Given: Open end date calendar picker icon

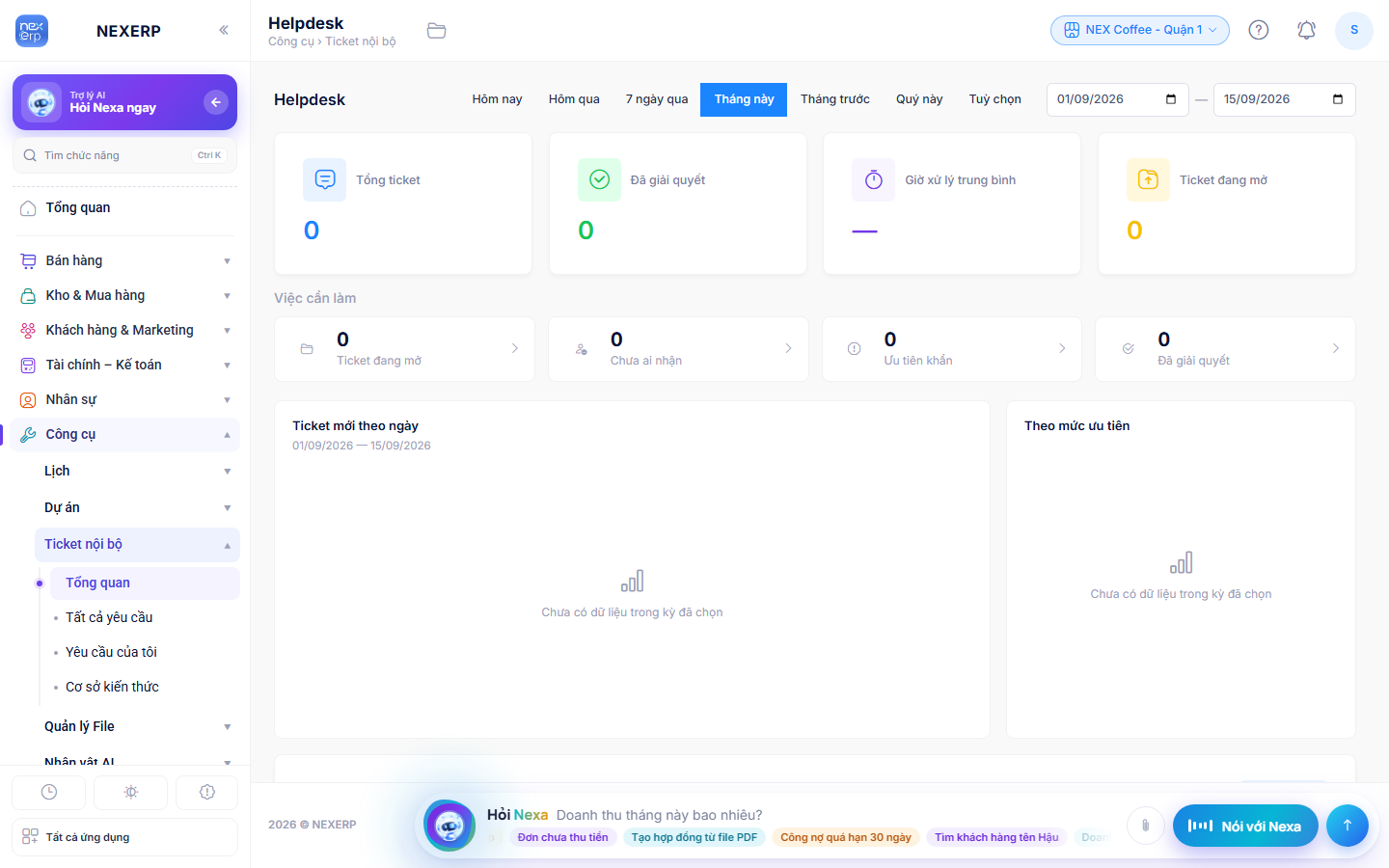Looking at the screenshot, I should (x=1338, y=99).
